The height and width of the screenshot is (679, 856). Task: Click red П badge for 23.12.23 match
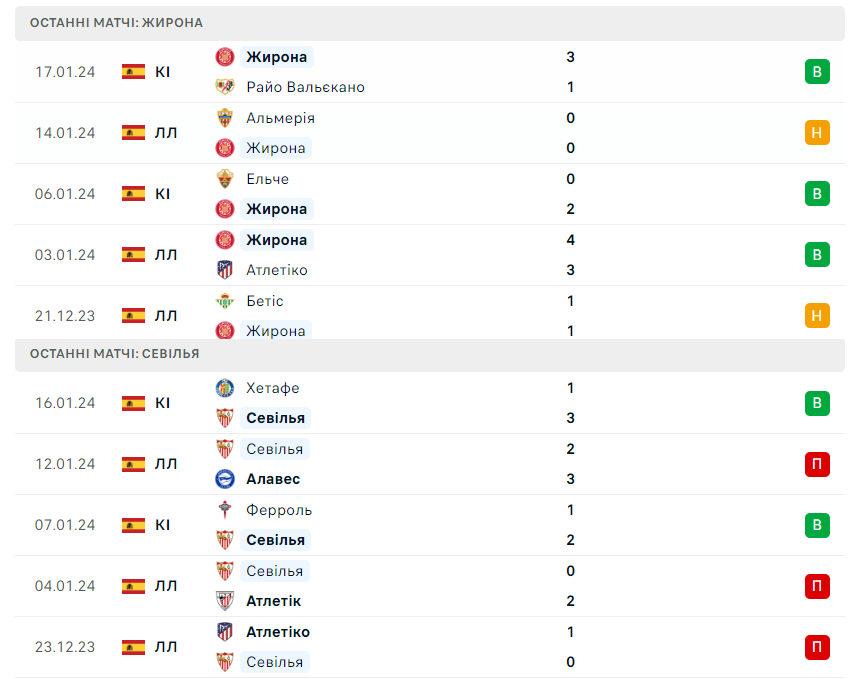[817, 647]
